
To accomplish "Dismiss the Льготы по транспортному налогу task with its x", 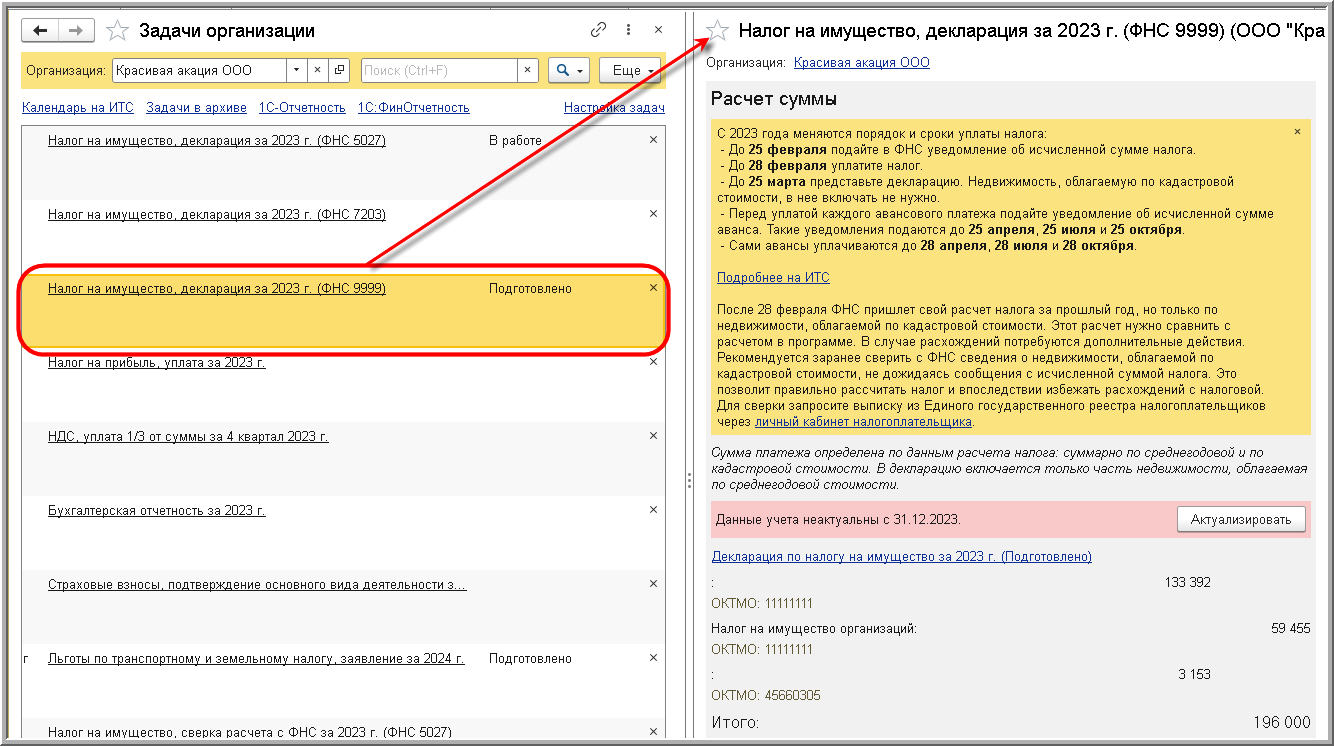I will click(x=654, y=658).
